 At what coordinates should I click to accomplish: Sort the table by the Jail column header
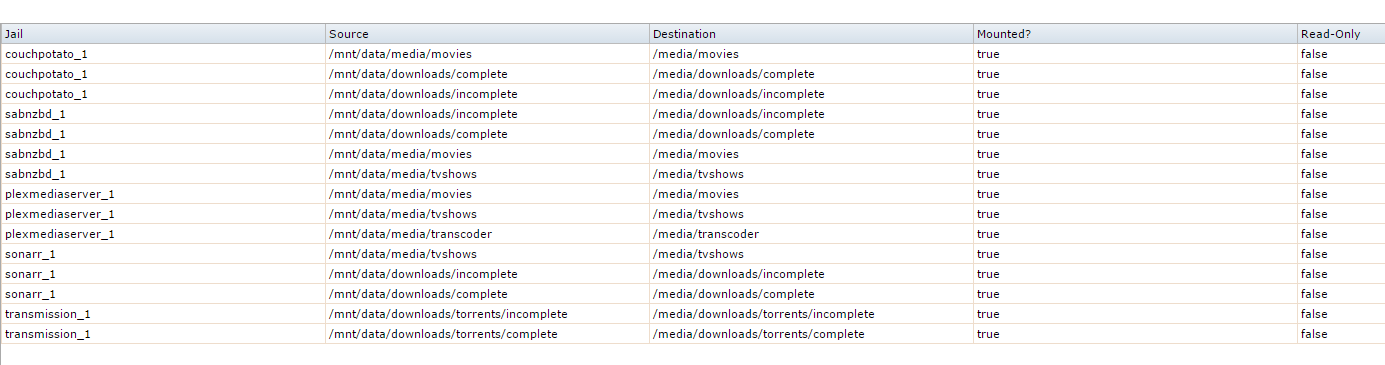coord(163,34)
